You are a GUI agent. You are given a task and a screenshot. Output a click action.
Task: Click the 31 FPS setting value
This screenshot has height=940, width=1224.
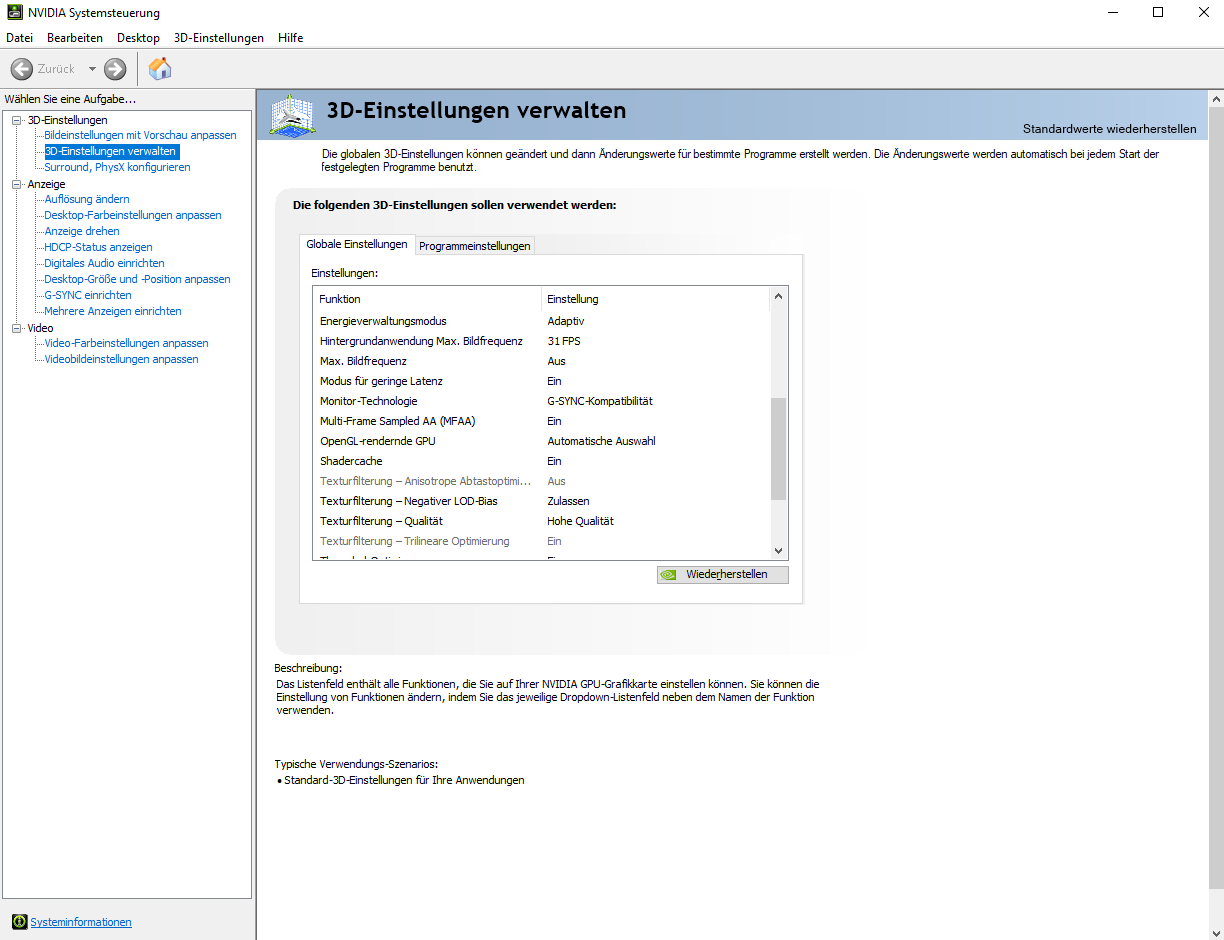564,341
